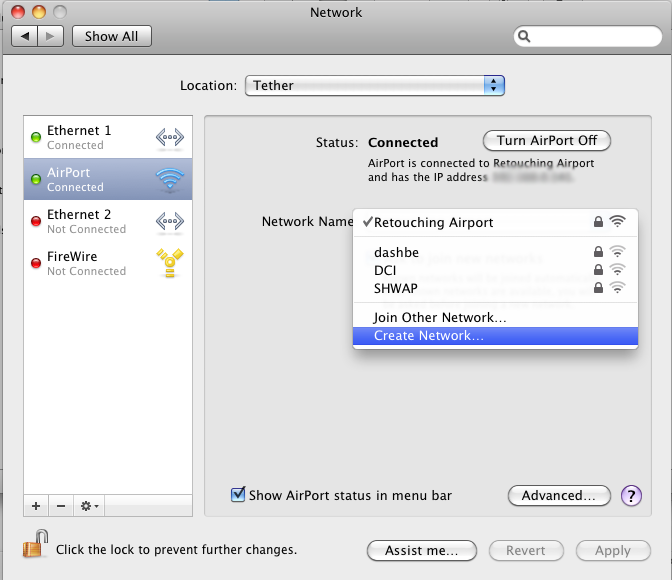Screen dimensions: 672x580
Task: Select FireWire in the service list
Action: pos(108,263)
